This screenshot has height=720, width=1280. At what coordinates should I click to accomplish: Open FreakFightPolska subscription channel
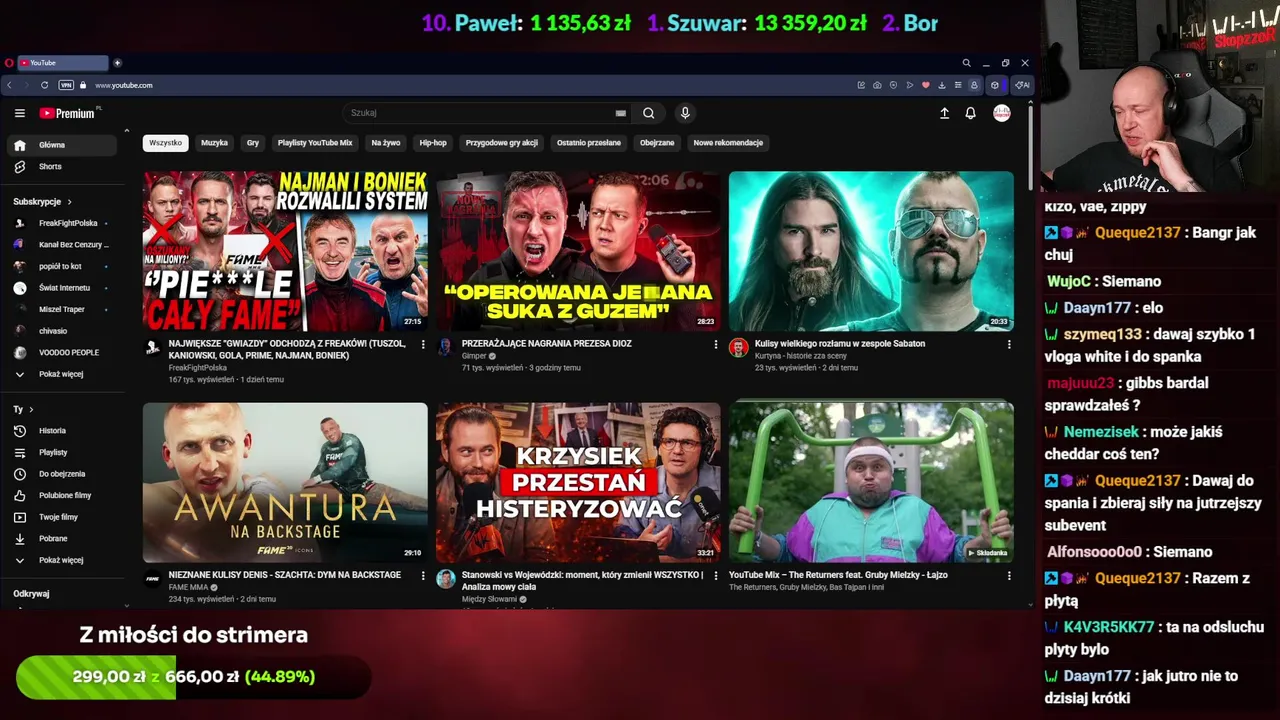64,223
